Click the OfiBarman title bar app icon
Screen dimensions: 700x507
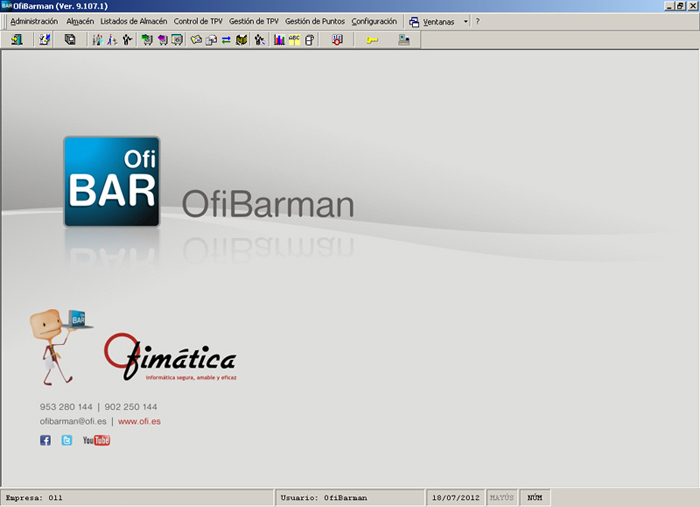tap(6, 6)
